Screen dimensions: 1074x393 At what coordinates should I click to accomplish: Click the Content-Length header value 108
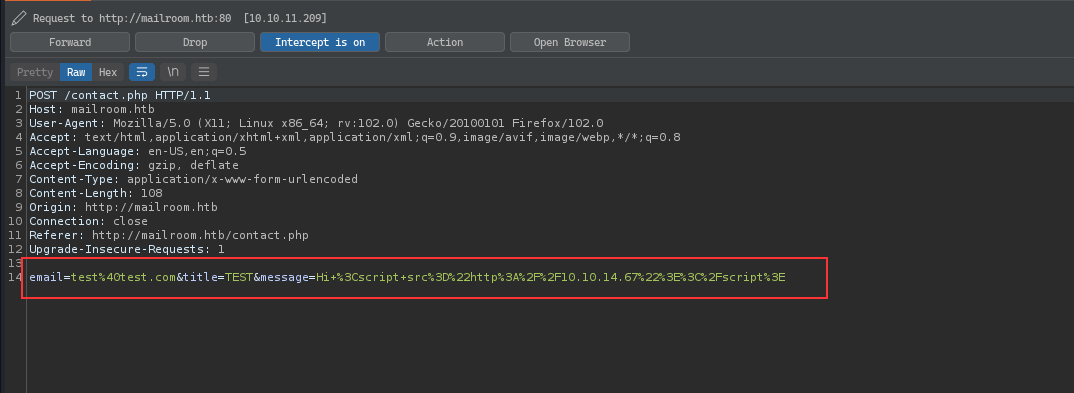(x=151, y=194)
